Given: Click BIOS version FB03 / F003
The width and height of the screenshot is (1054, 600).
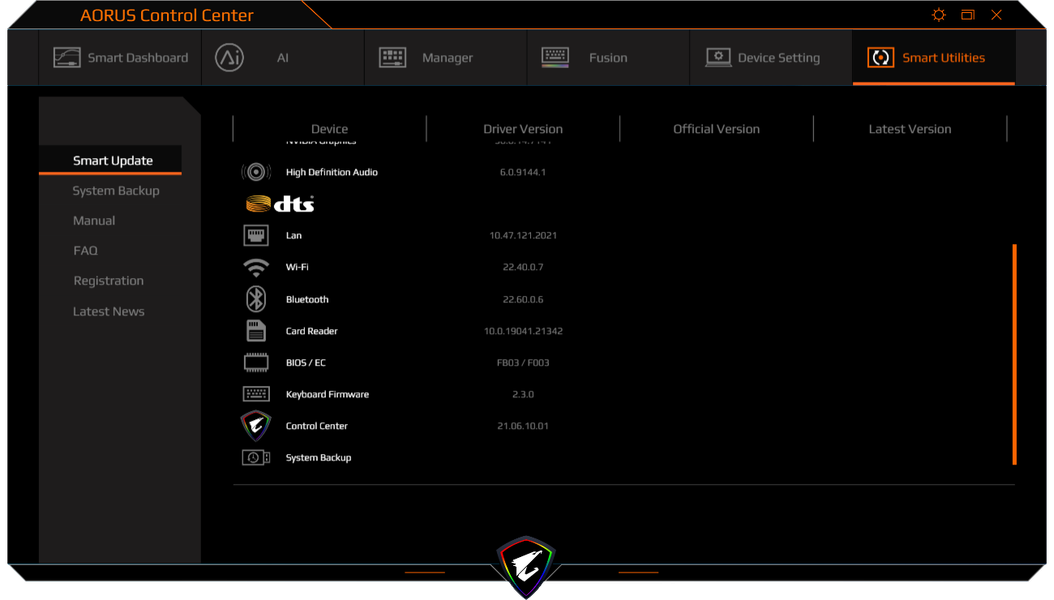Looking at the screenshot, I should [523, 362].
